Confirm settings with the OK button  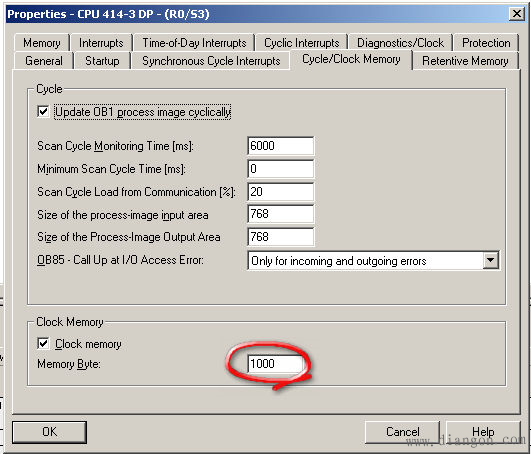(49, 432)
